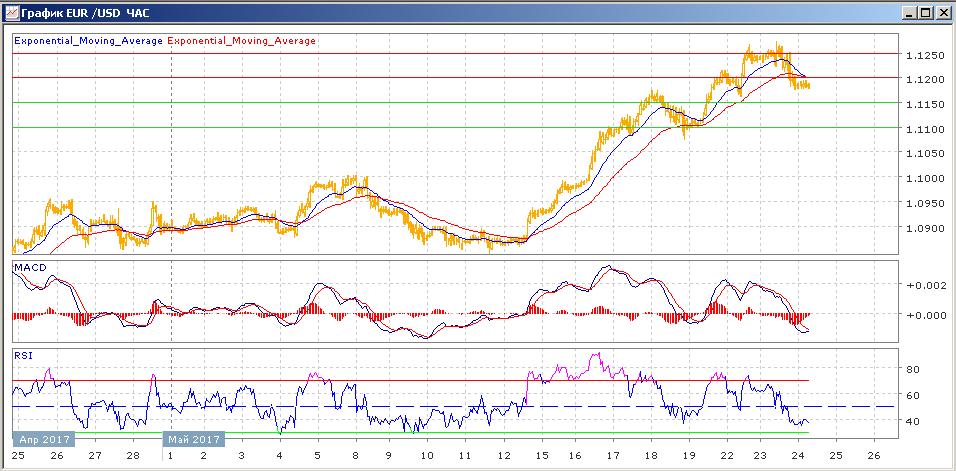956x471 pixels.
Task: Click date label 15 on the time axis
Action: [x=542, y=455]
